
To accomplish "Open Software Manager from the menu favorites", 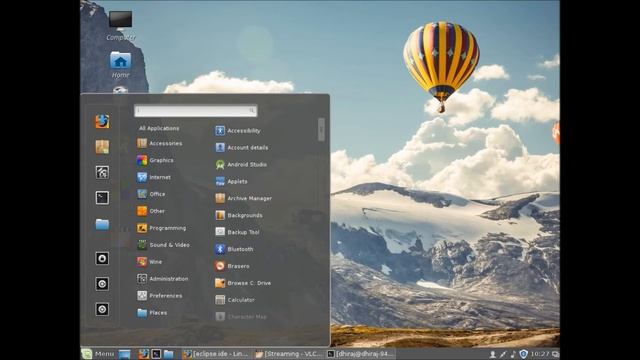I will 102,147.
